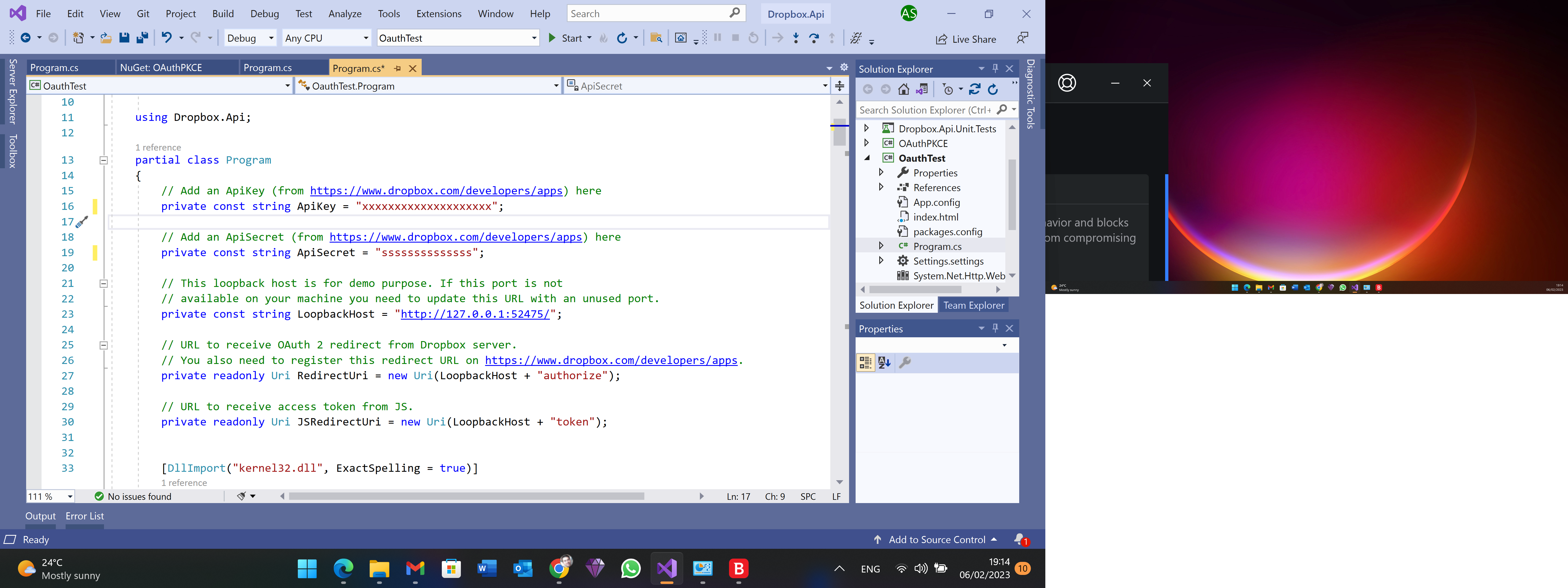Open the Live Share button

coord(966,39)
